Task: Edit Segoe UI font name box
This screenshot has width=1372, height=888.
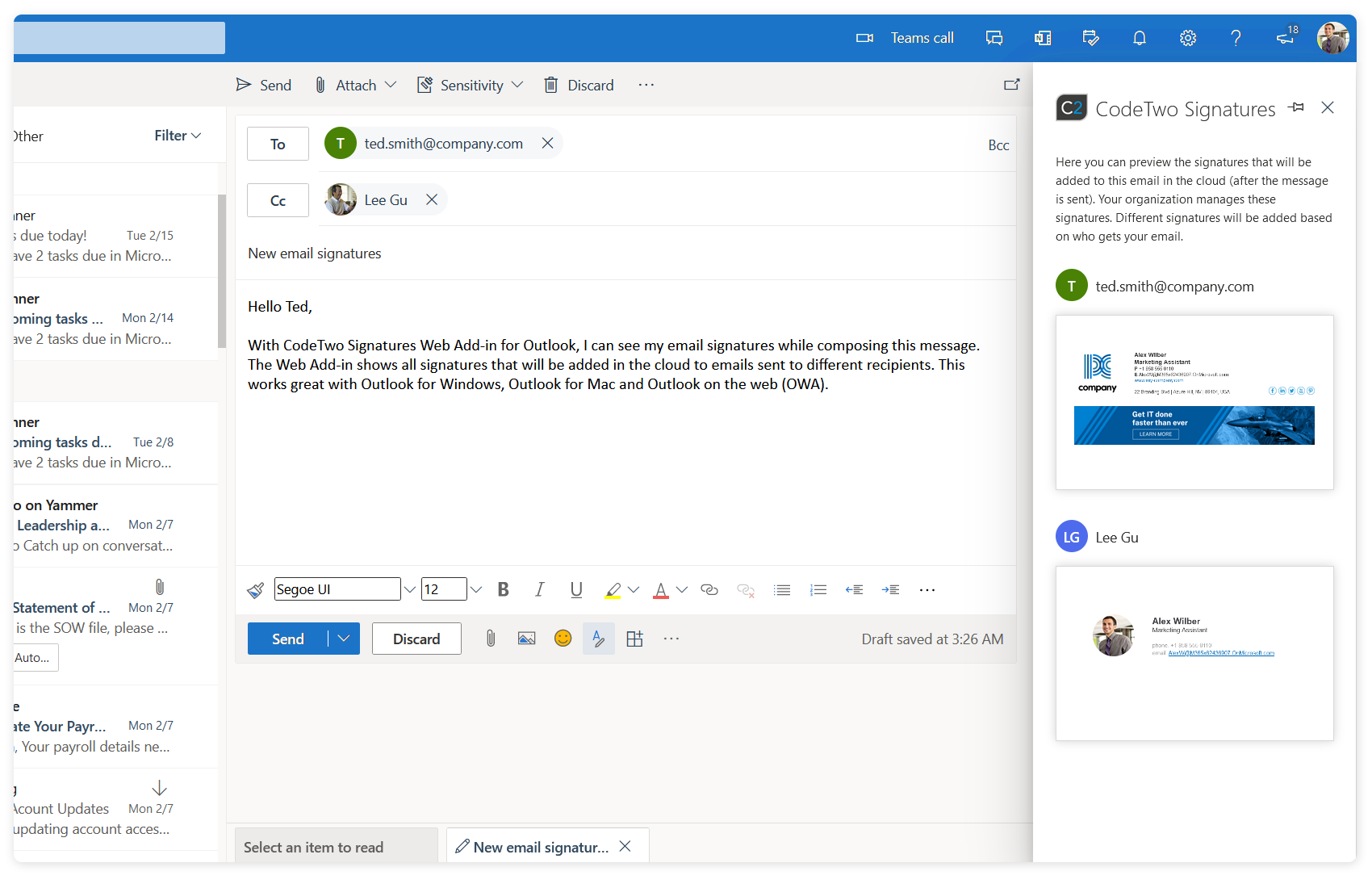Action: click(337, 589)
